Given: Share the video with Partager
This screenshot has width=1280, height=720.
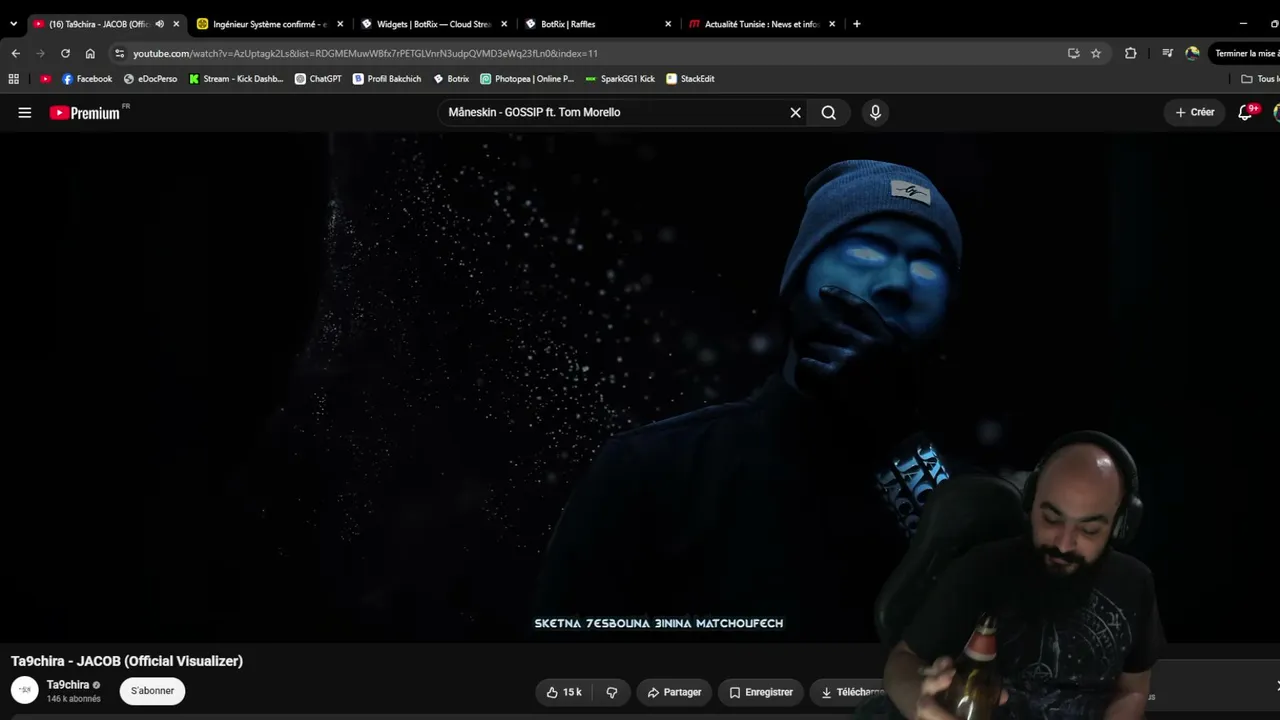Looking at the screenshot, I should pyautogui.click(x=674, y=692).
